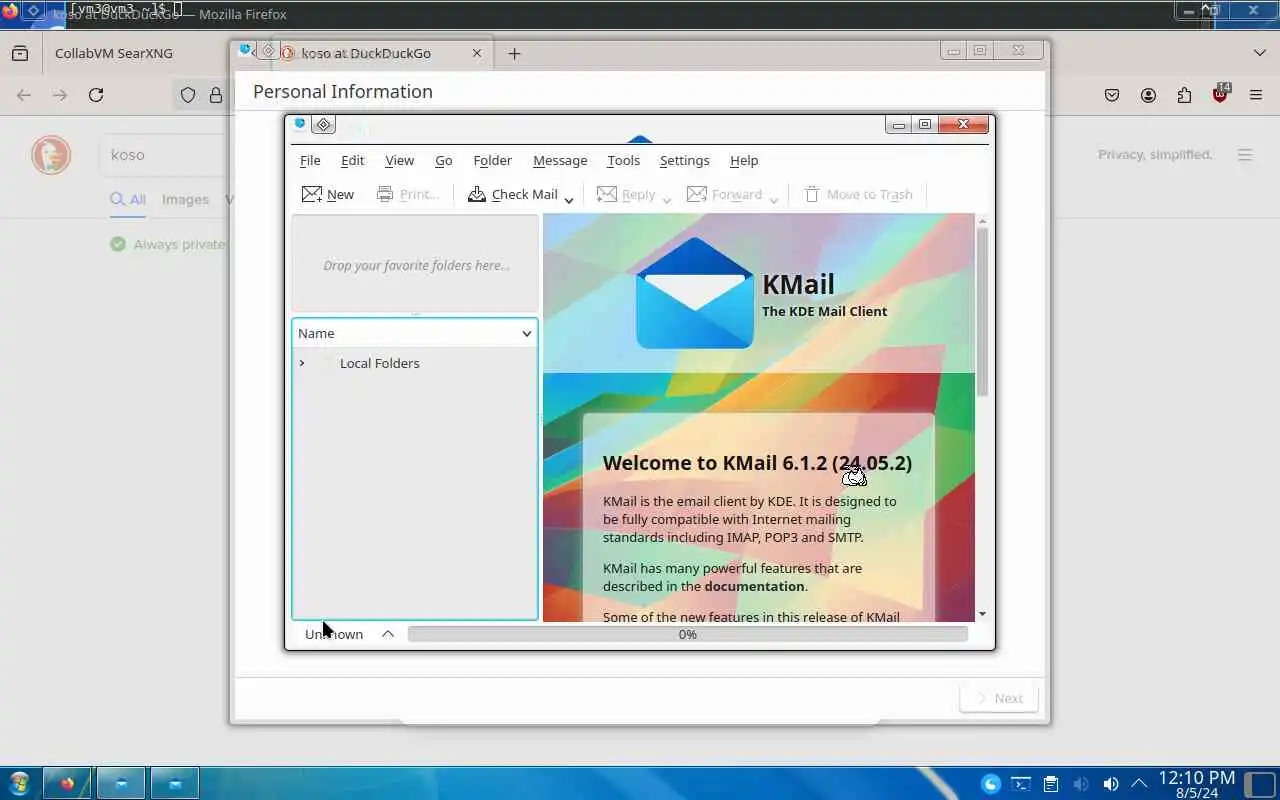Viewport: 1280px width, 800px height.
Task: Click DuckDuckGo logo on the web page
Action: click(51, 155)
